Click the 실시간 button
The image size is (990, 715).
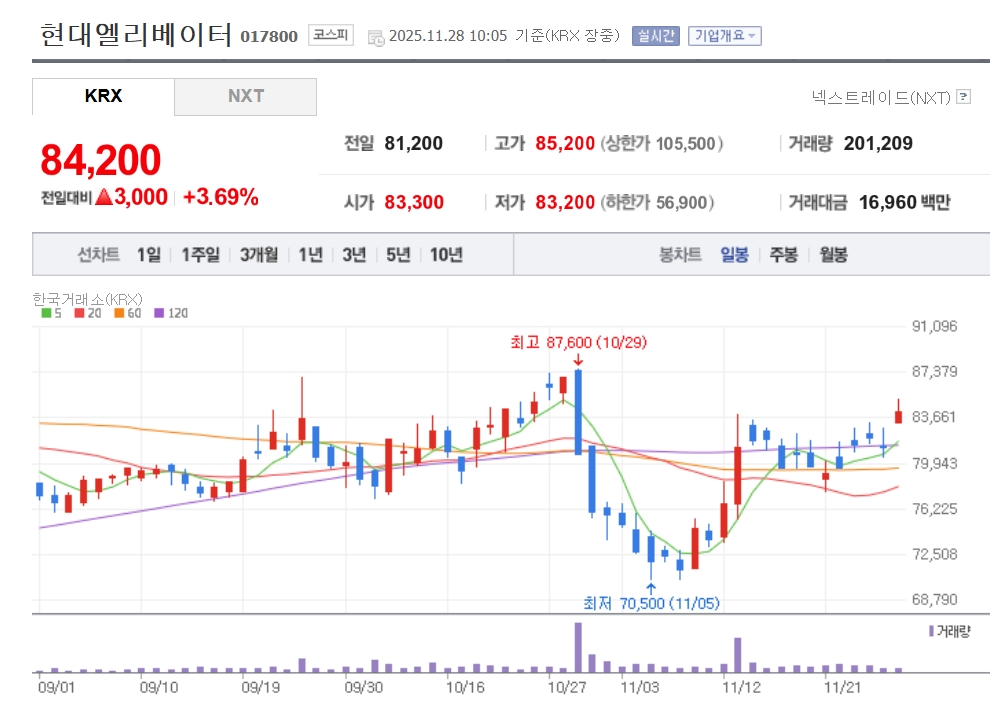pos(655,36)
